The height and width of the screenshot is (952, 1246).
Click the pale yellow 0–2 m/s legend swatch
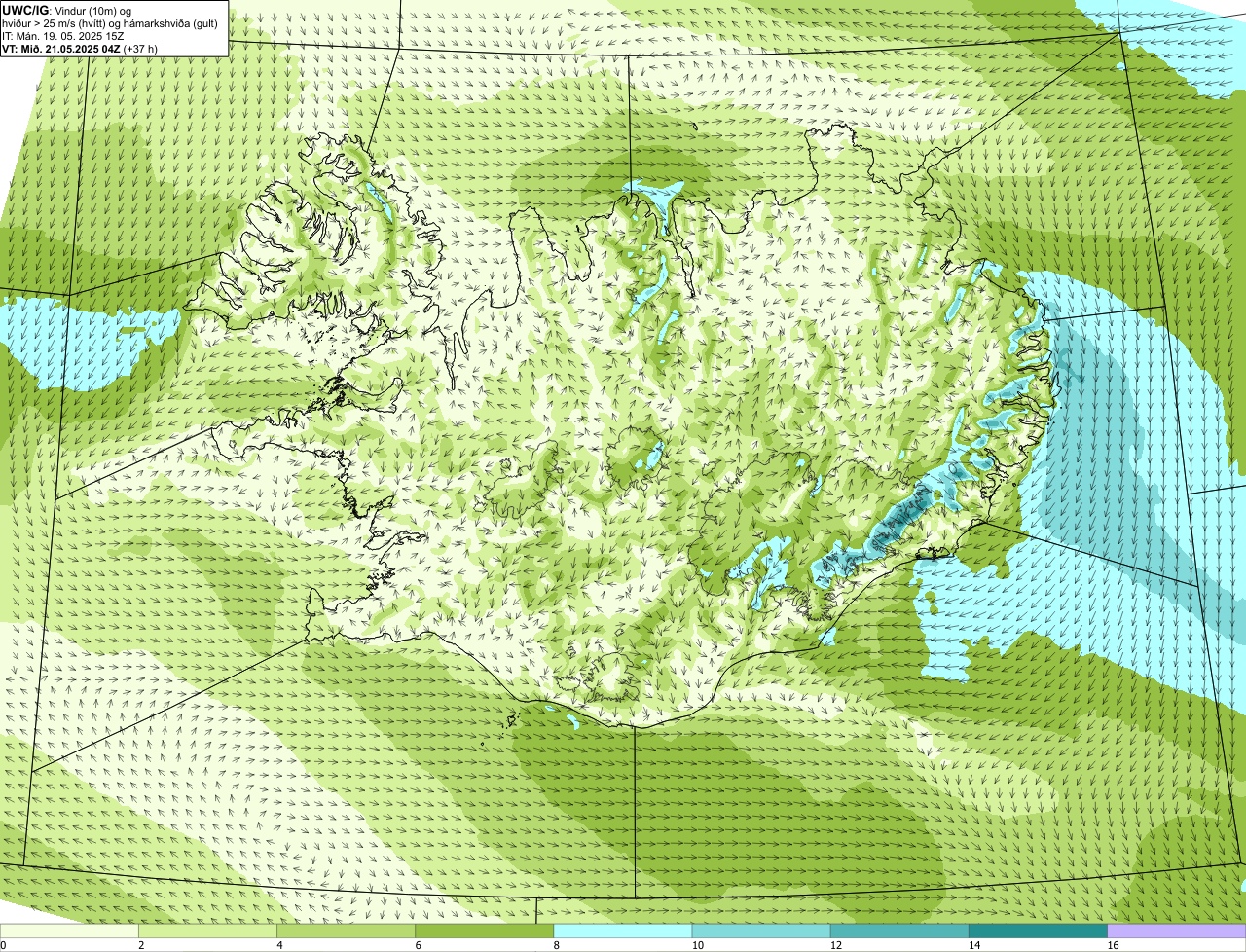click(x=69, y=932)
